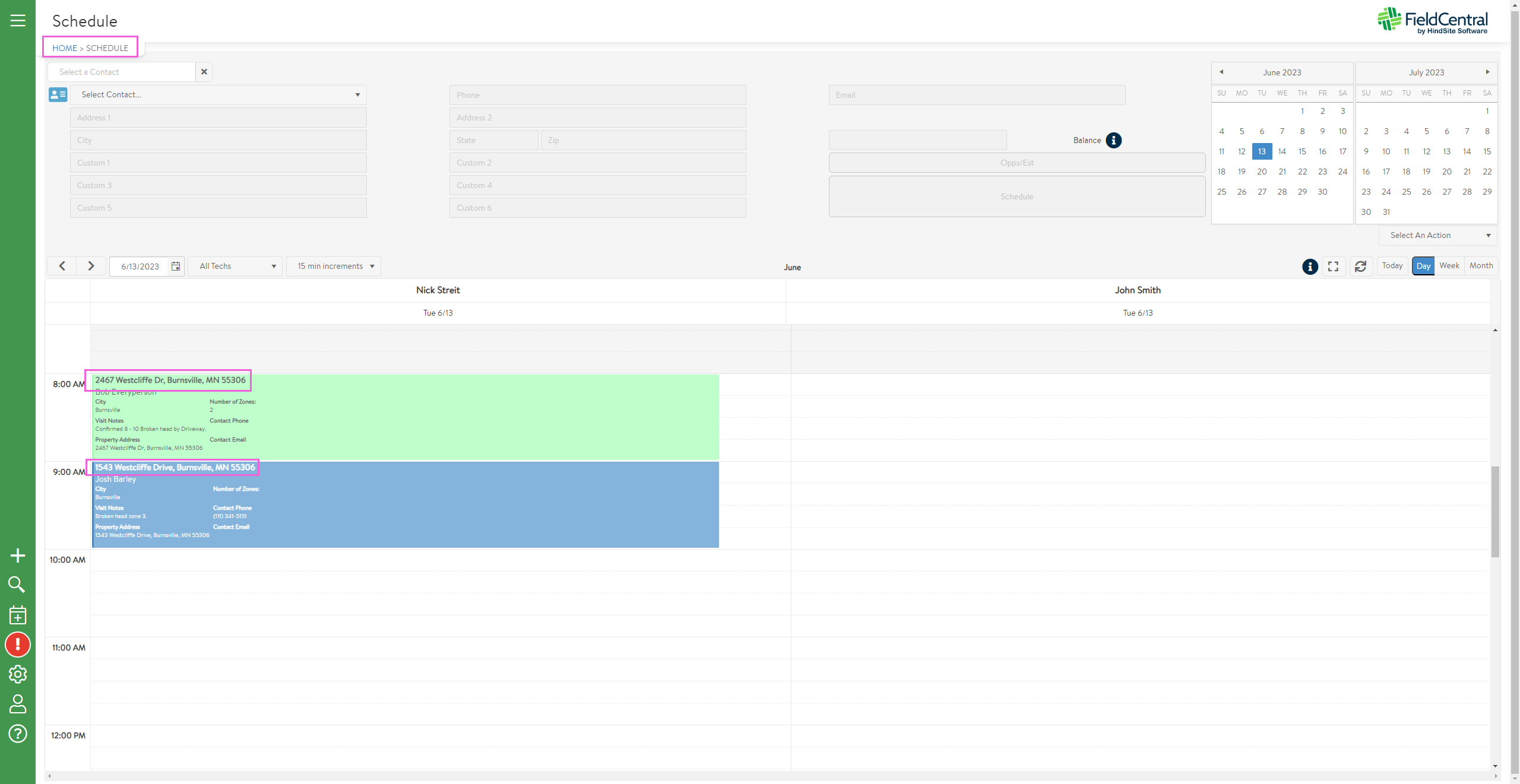Click the refresh schedule icon
The image size is (1520, 784).
tap(1360, 266)
